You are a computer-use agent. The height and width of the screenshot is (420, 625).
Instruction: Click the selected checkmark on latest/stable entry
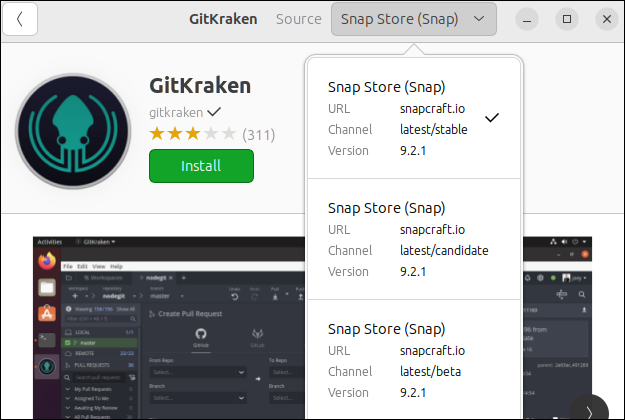492,118
